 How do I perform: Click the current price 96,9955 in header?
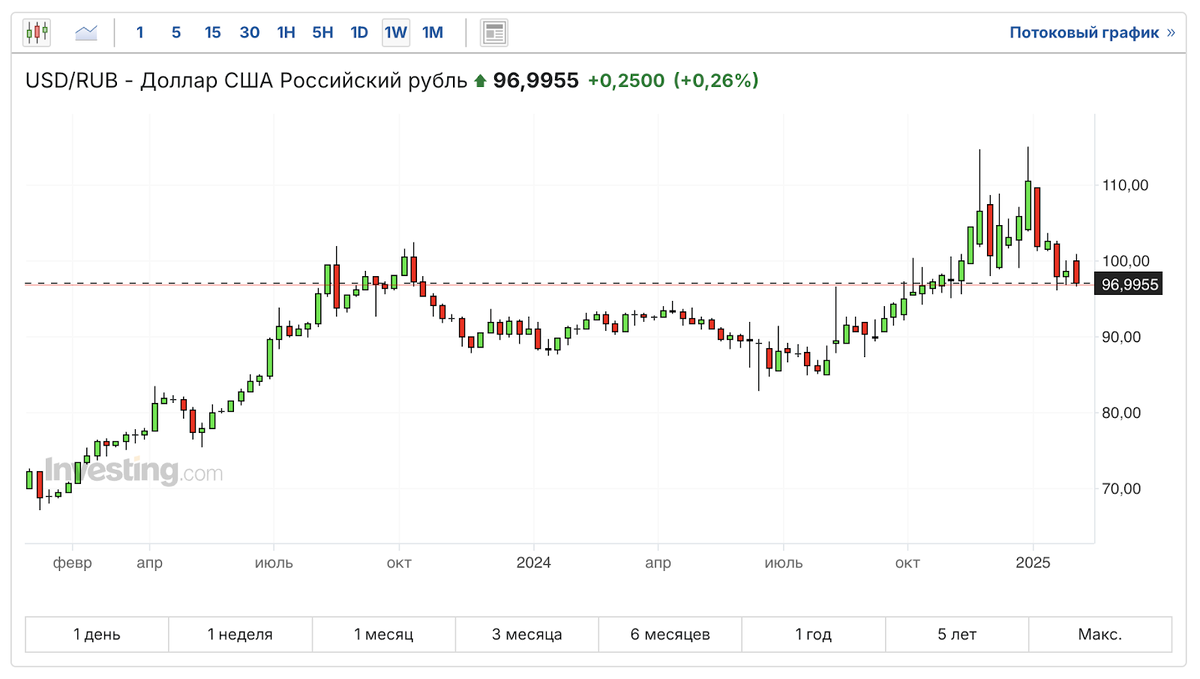536,81
